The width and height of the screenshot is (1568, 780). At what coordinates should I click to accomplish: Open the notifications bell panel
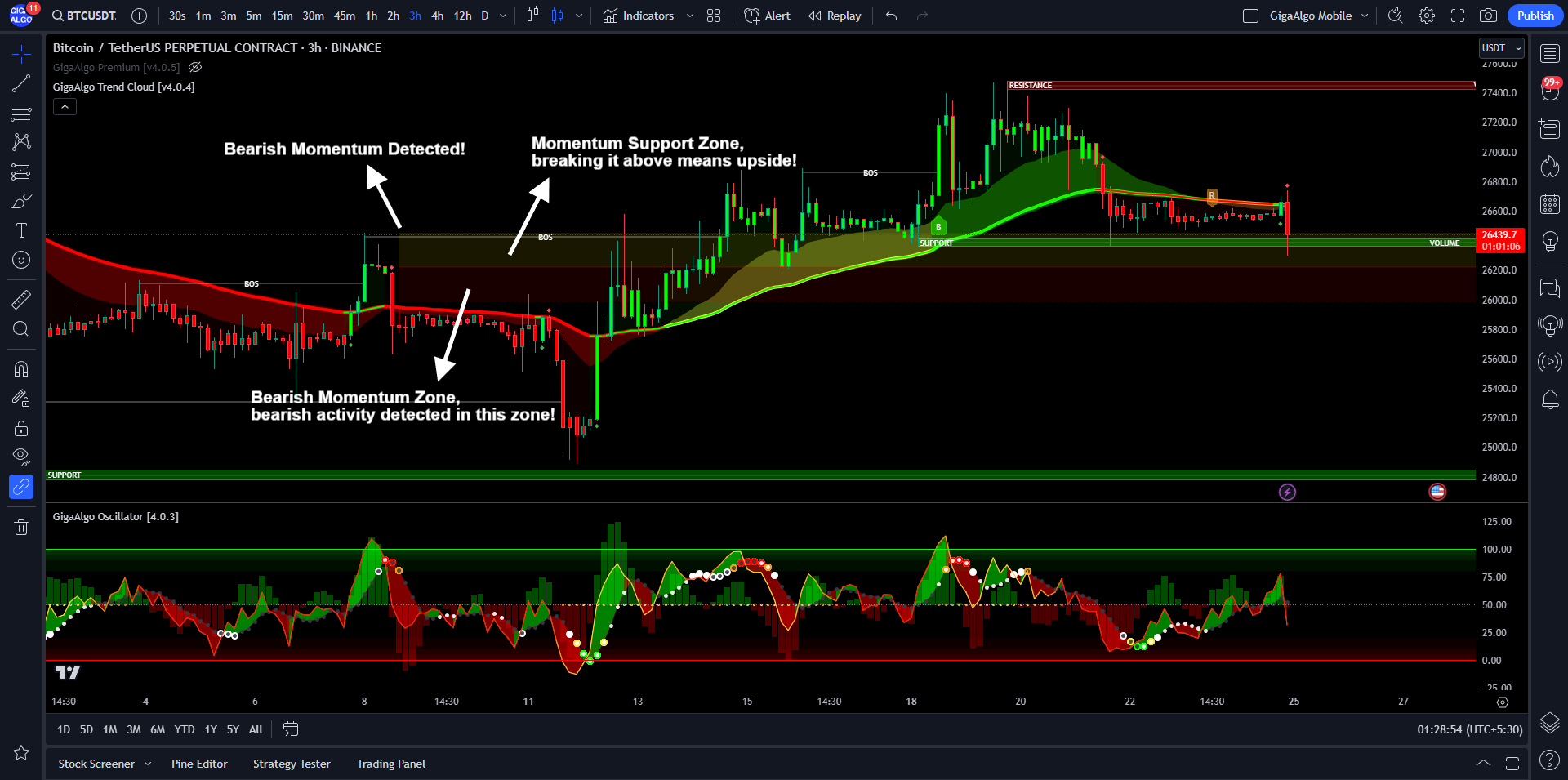click(x=1549, y=399)
